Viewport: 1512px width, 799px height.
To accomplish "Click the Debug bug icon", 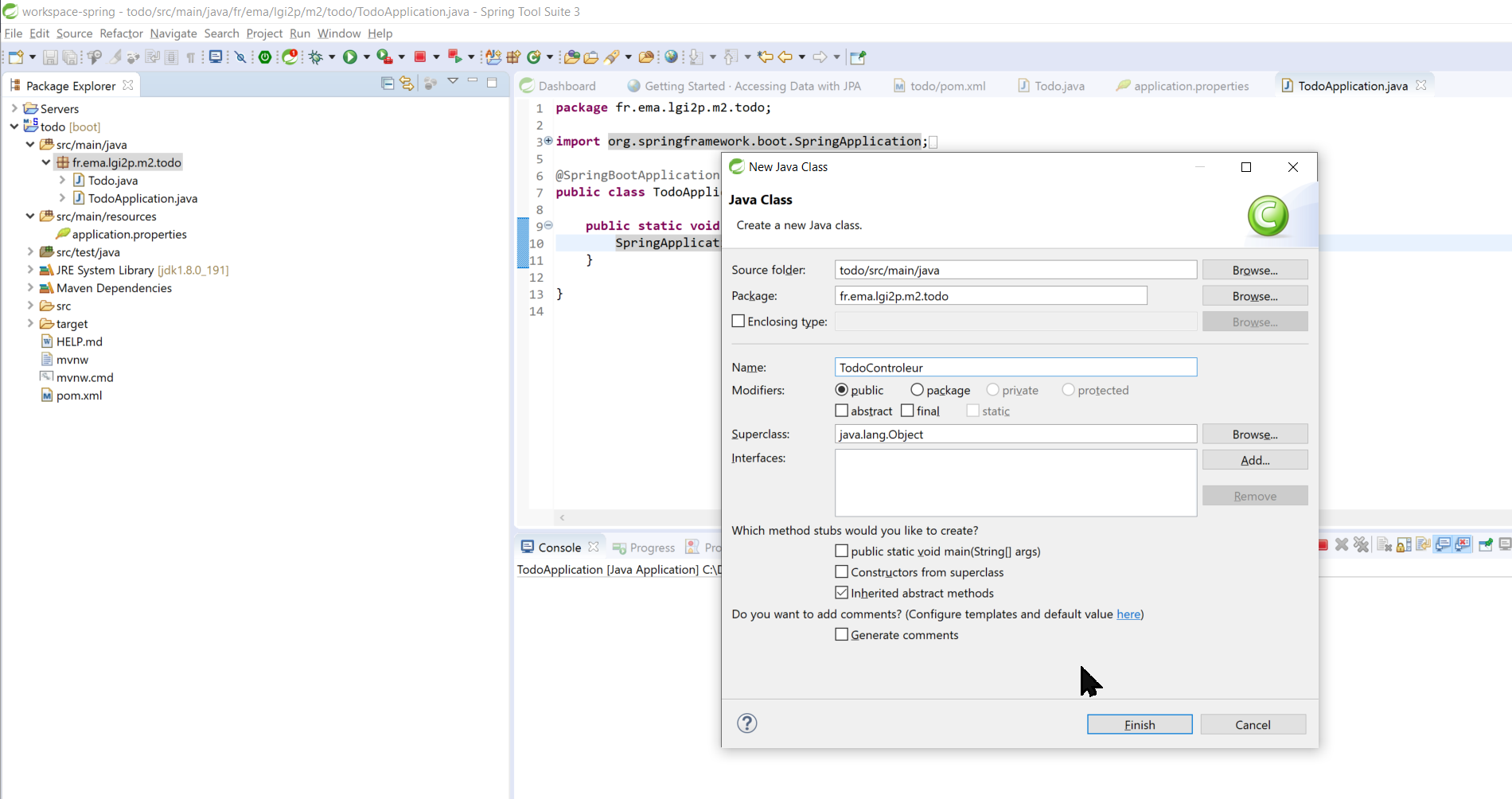I will pos(316,57).
